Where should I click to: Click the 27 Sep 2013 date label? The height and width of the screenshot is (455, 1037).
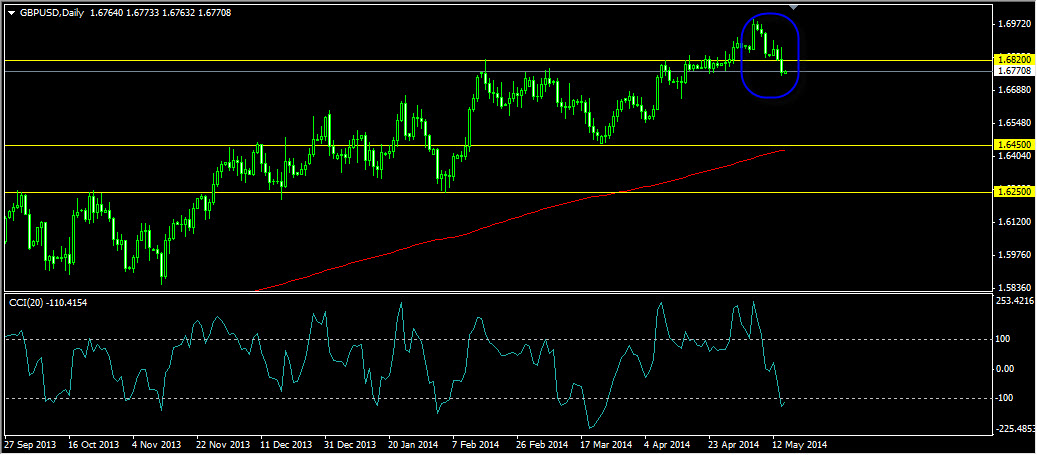29,444
